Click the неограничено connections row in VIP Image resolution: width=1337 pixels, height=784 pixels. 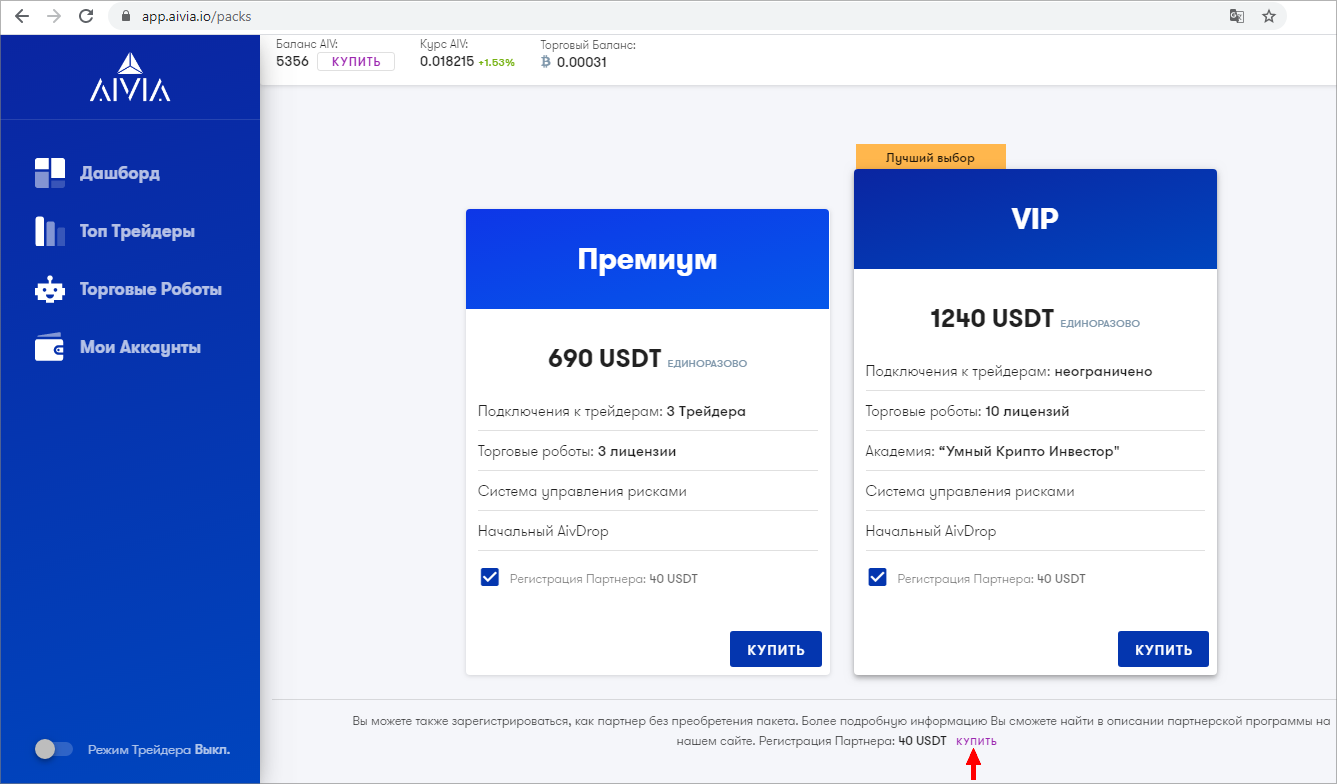point(1035,371)
